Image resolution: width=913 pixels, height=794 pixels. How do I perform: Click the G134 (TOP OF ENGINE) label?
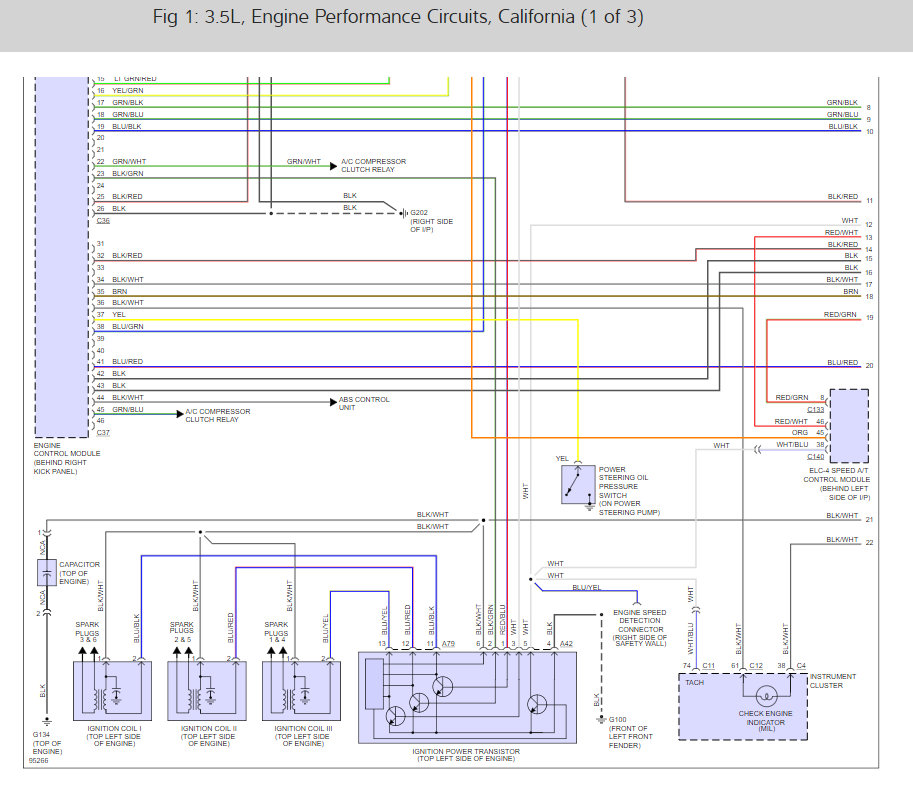[47, 743]
